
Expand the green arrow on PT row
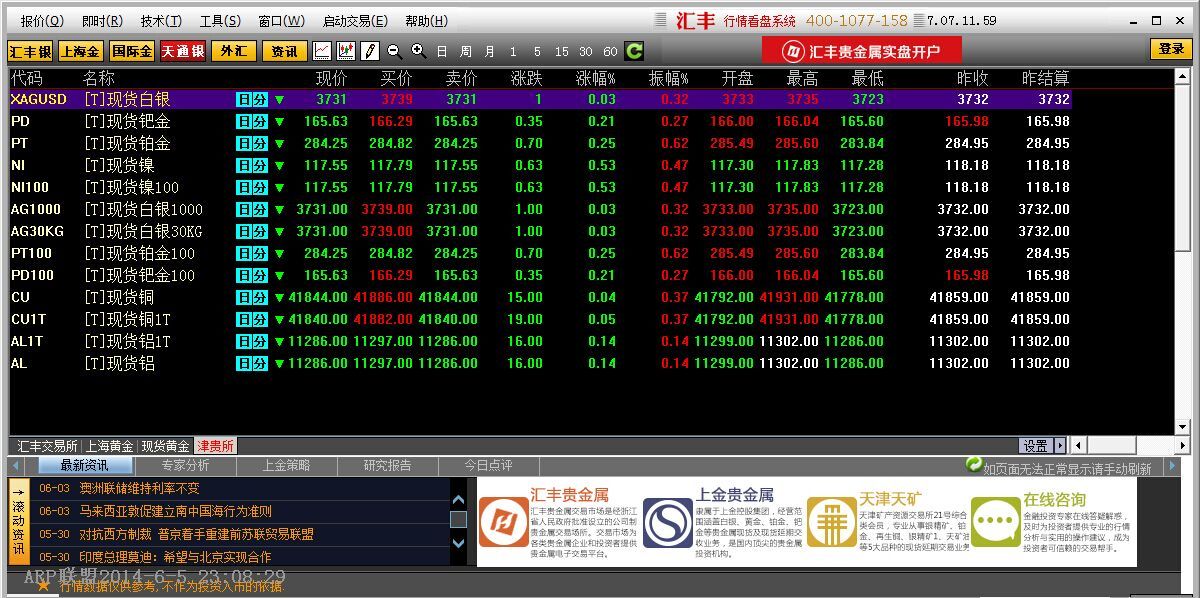(279, 143)
